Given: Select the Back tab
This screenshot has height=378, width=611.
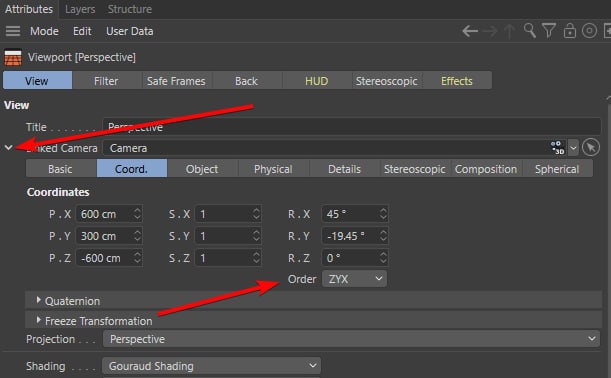Looking at the screenshot, I should 246,81.
